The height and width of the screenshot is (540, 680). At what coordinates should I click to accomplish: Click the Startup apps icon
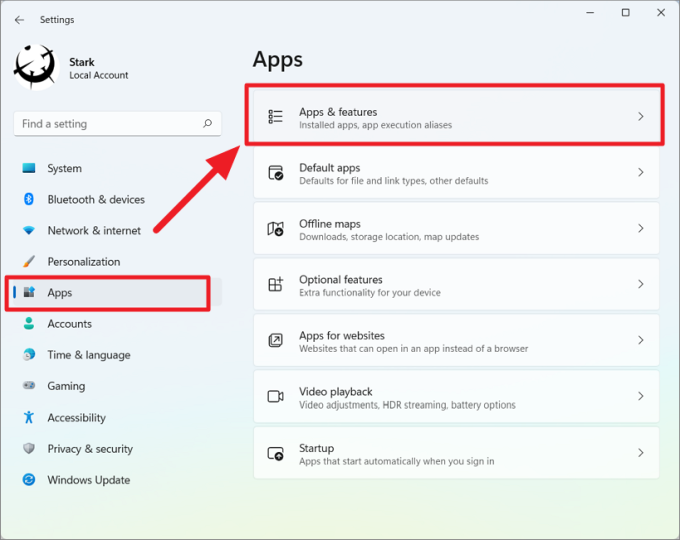[x=276, y=453]
